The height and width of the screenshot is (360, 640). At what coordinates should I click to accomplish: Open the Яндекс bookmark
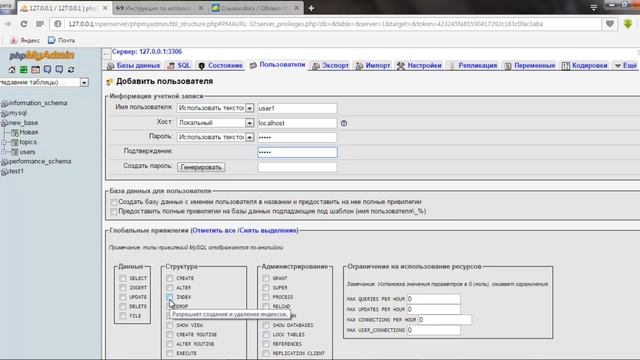(25, 40)
